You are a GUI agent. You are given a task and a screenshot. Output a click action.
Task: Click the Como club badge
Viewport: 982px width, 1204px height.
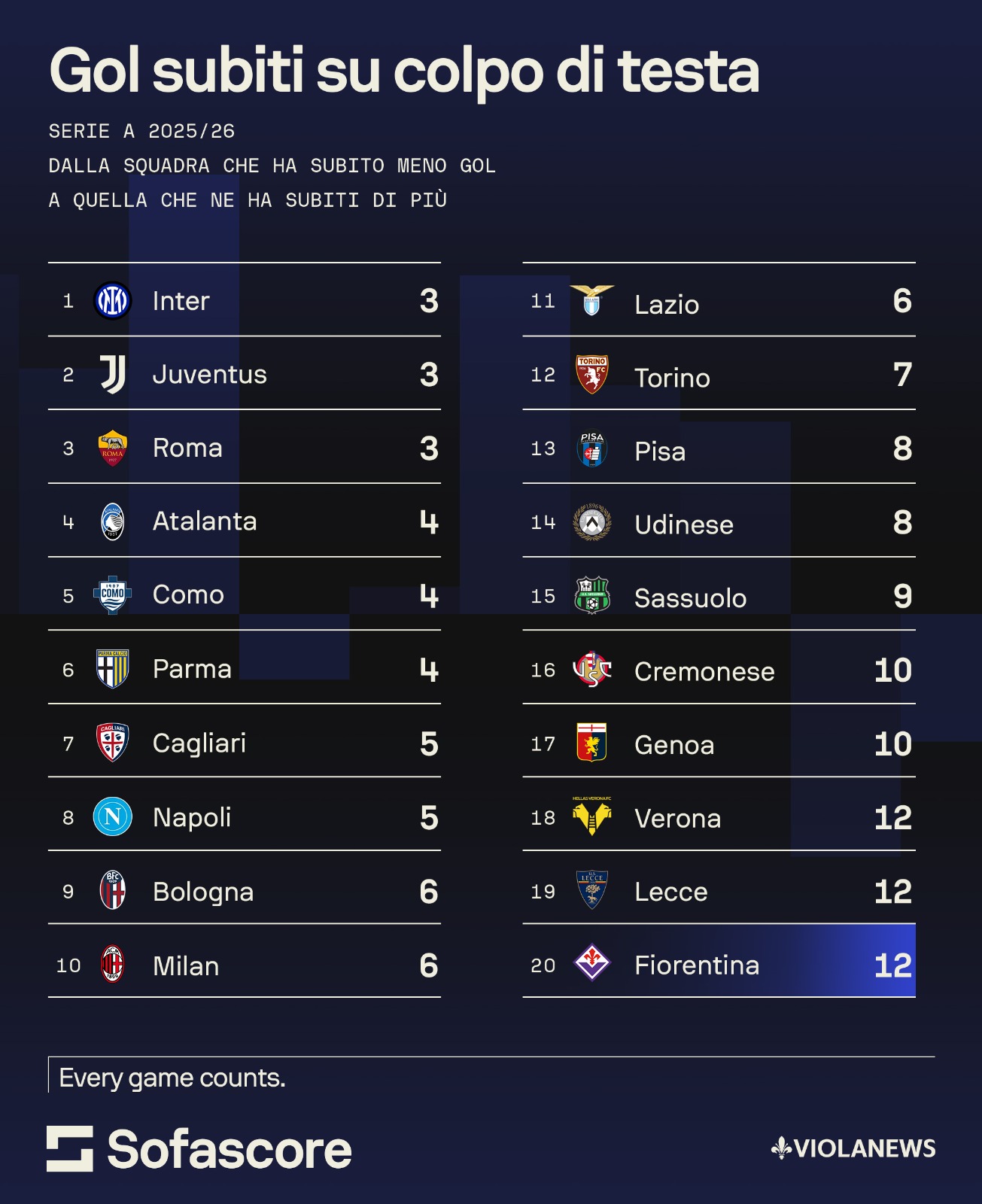tap(113, 595)
